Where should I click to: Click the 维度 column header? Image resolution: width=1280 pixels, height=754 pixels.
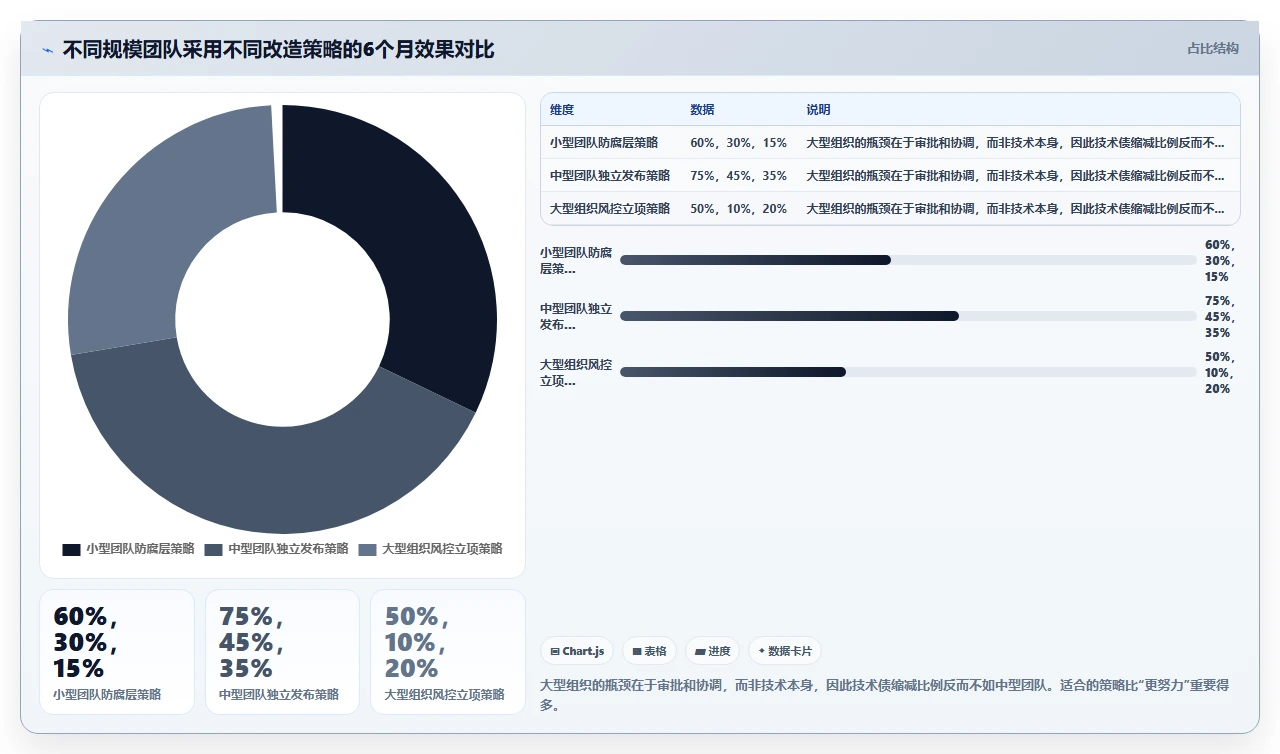coord(562,110)
